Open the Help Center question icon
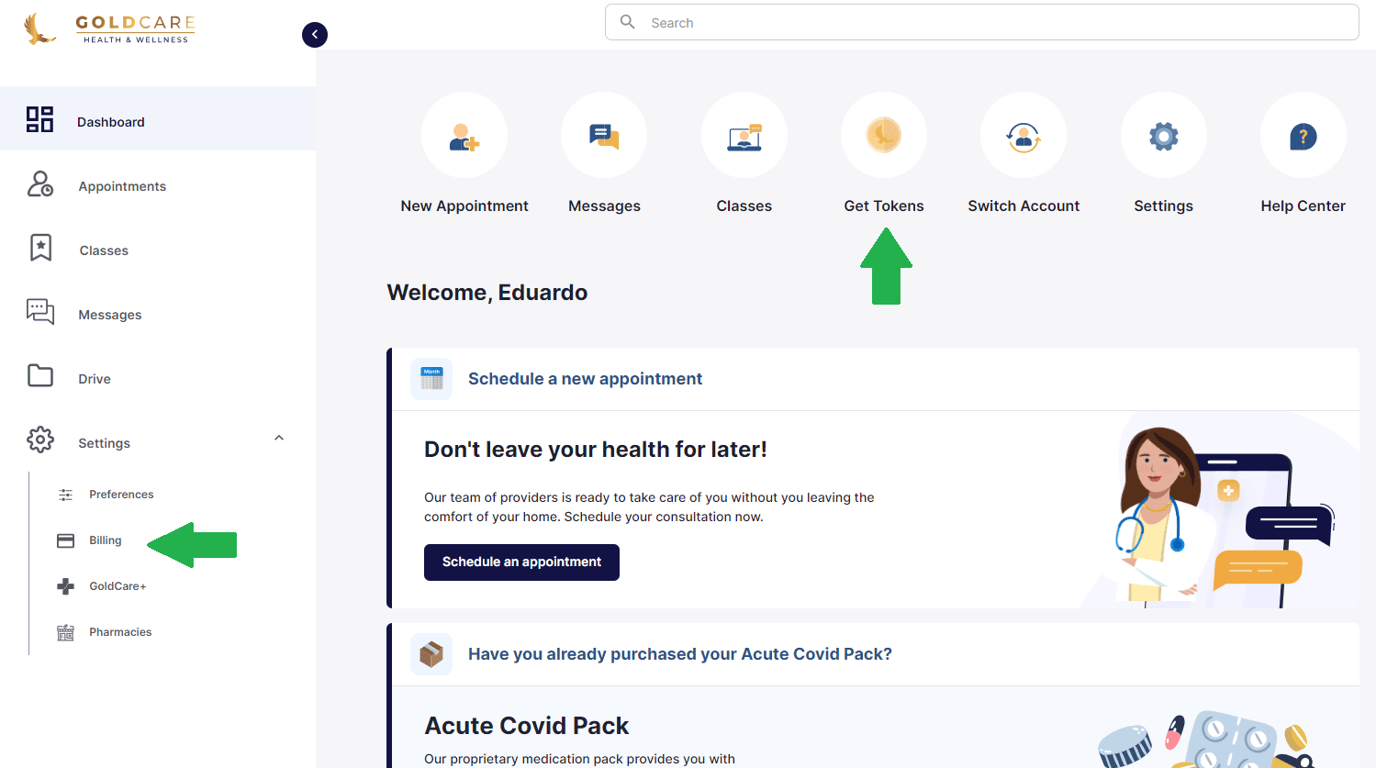 1303,136
